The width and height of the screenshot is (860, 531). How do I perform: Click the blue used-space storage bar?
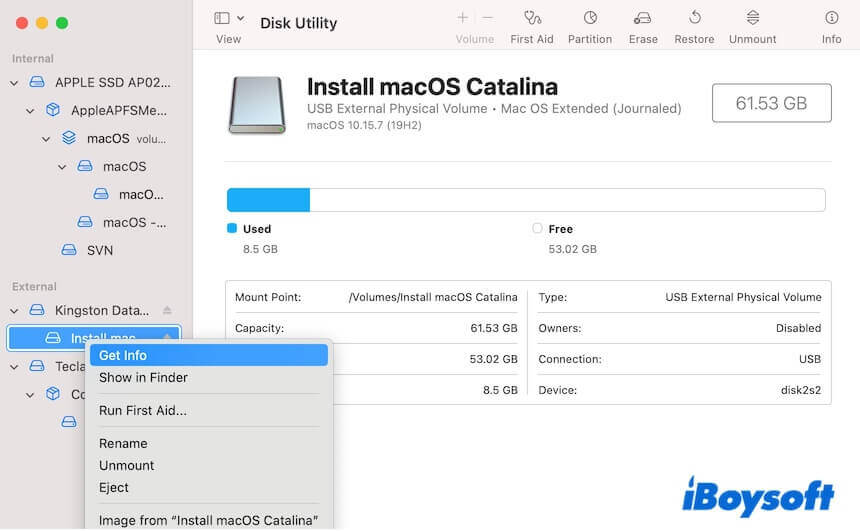tap(268, 200)
